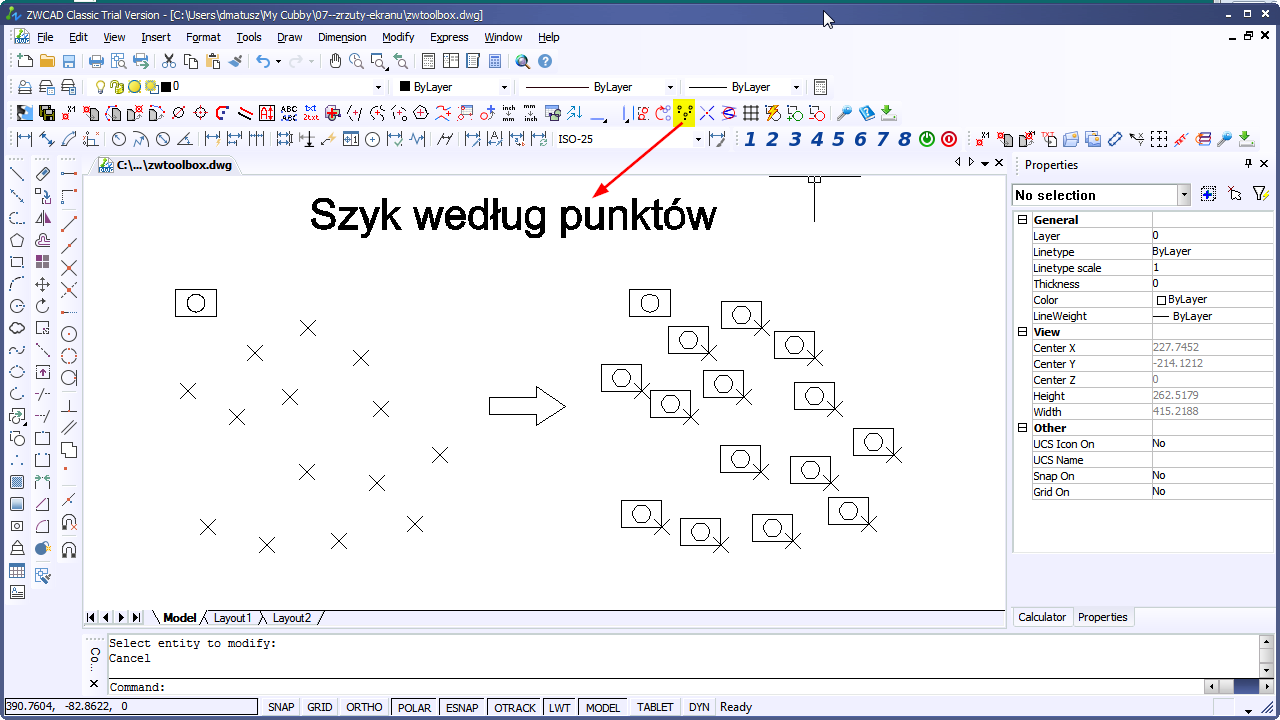Switch to the Layout1 tab
This screenshot has width=1280, height=720.
point(232,618)
